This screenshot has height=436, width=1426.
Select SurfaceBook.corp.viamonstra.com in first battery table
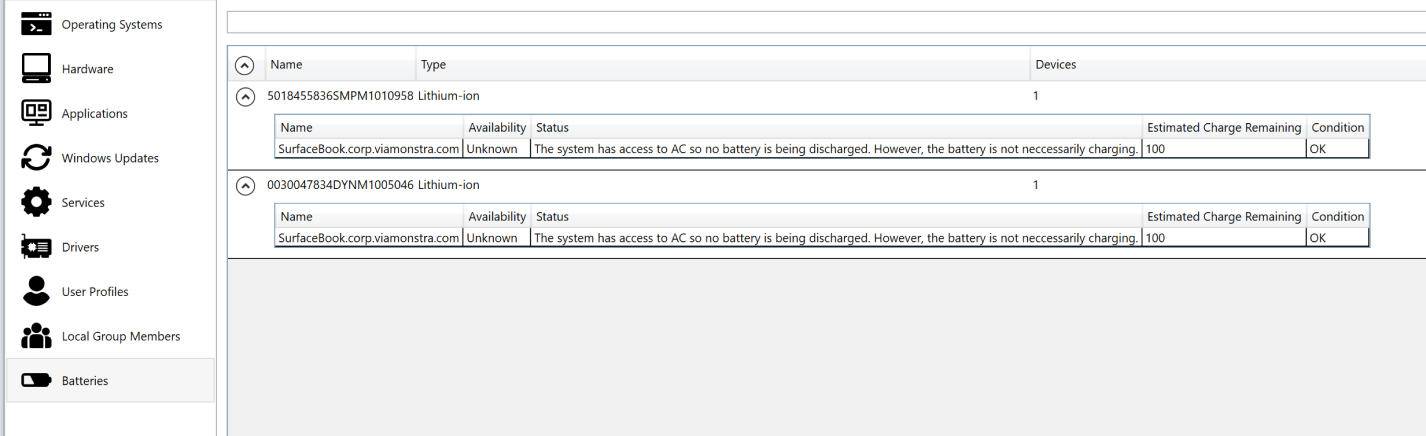369,149
